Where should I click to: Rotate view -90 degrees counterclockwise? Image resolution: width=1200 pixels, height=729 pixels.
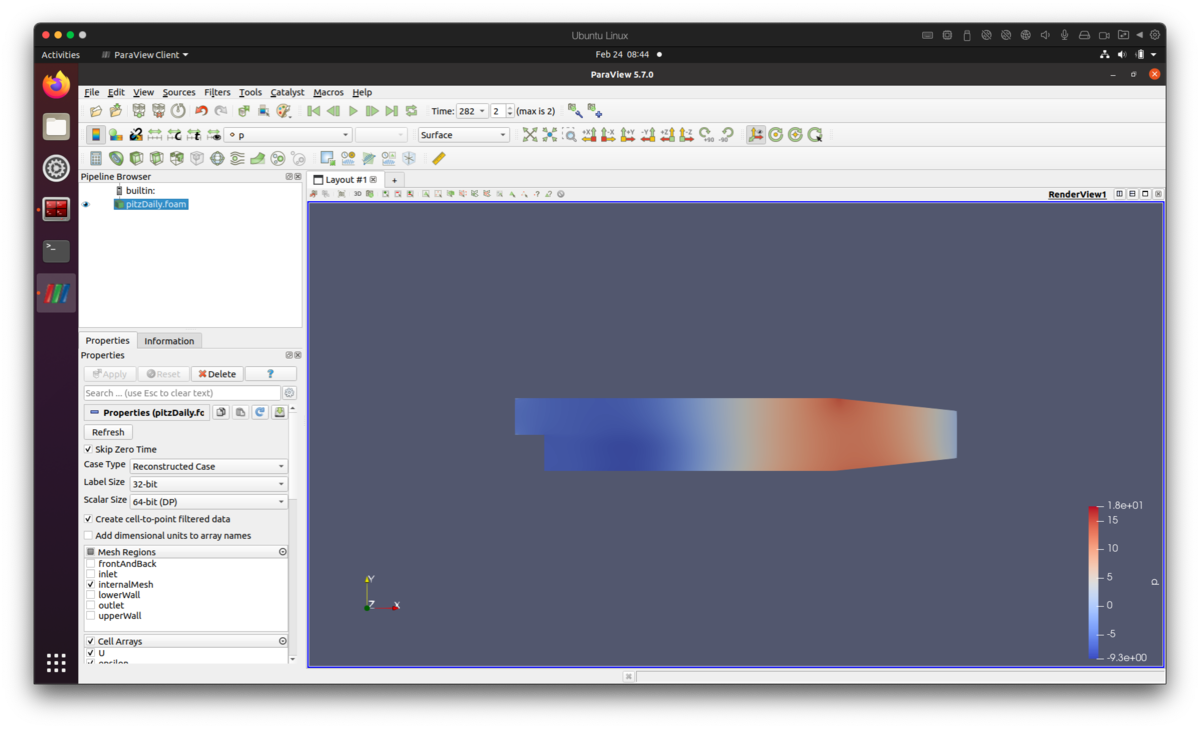point(727,134)
